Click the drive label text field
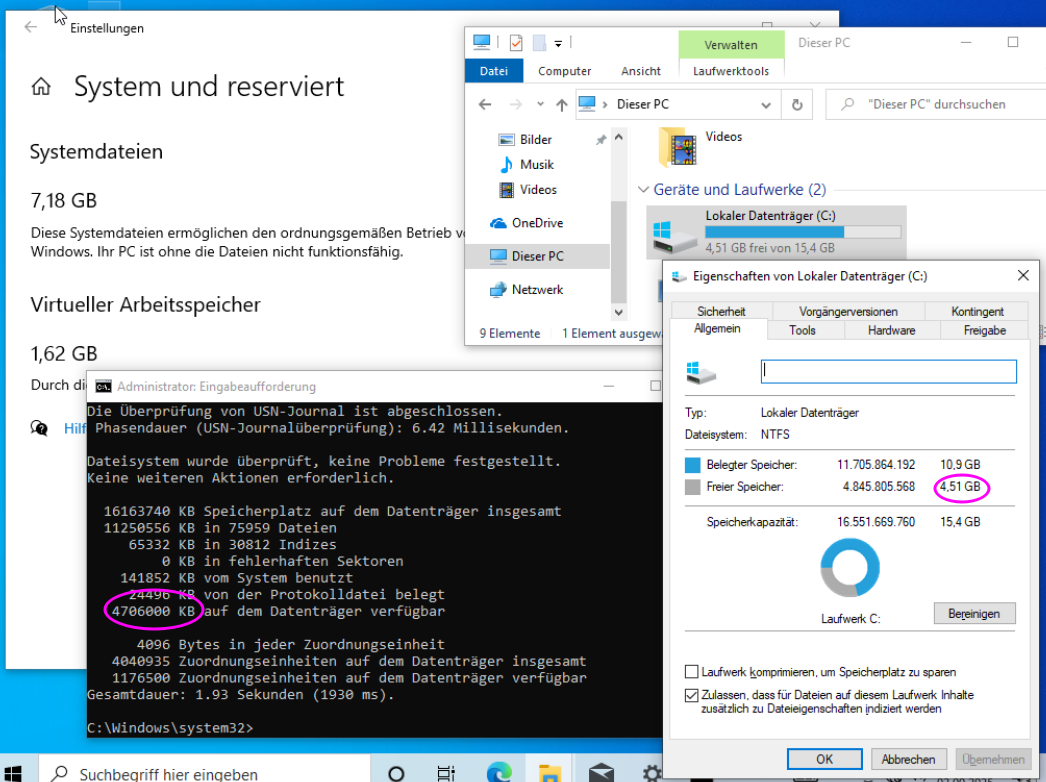 click(888, 371)
